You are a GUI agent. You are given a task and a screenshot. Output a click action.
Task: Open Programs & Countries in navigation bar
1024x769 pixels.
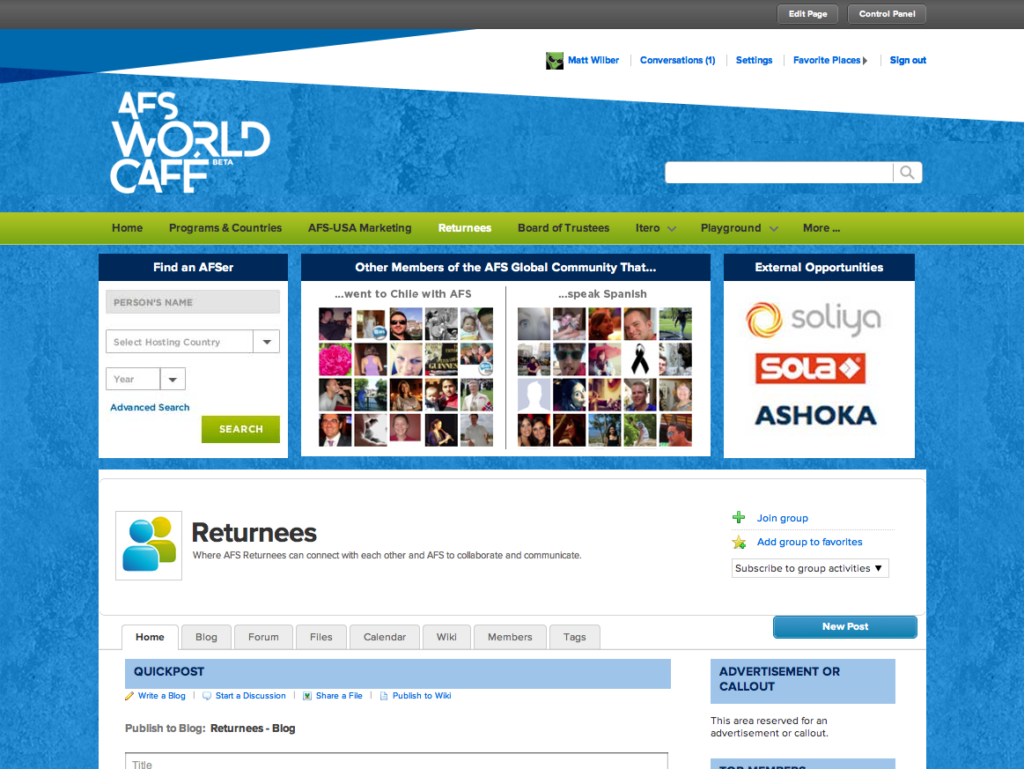coord(225,228)
